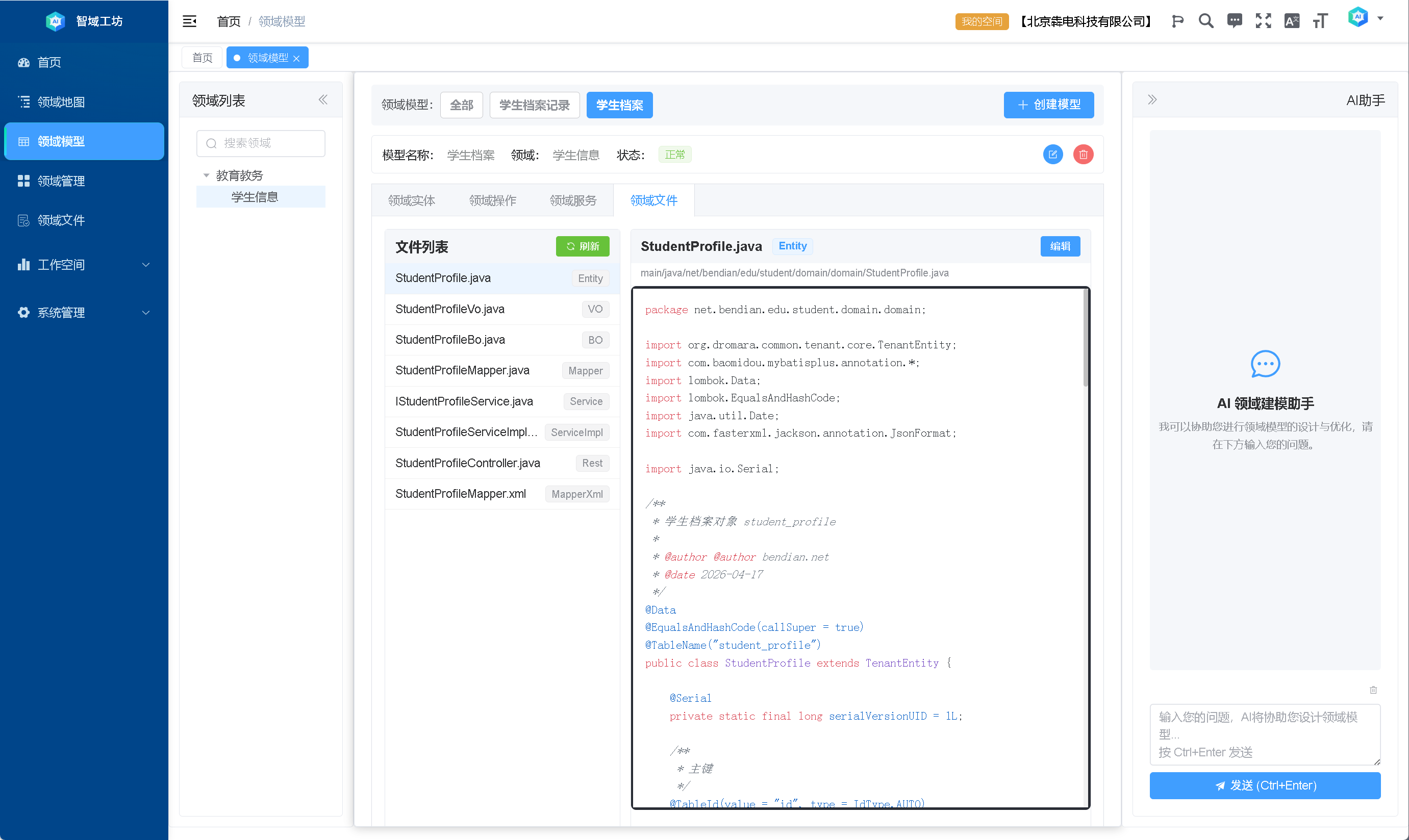Screen dimensions: 1409x840
Task: Collapse the 教育教务 tree node
Action: click(x=206, y=175)
